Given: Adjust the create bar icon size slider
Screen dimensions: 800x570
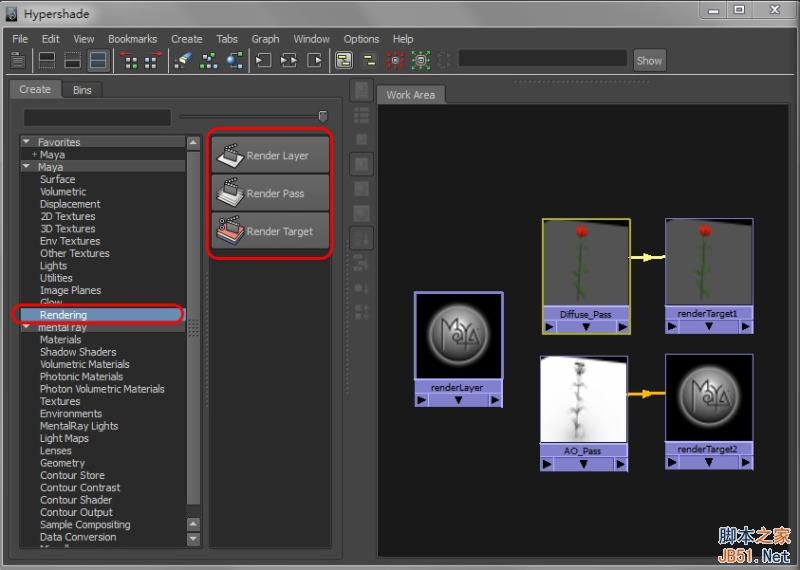Looking at the screenshot, I should coord(322,116).
